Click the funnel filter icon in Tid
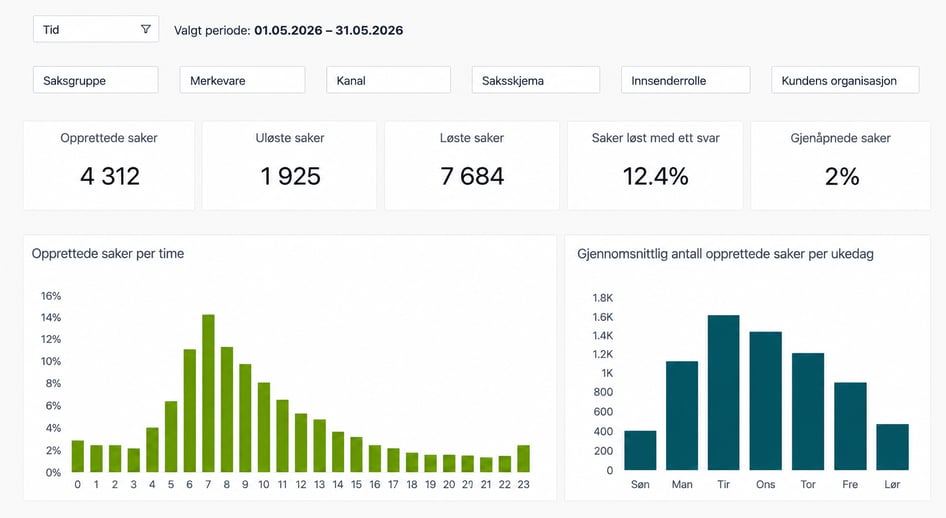Screen dimensions: 946x518 (145, 29)
